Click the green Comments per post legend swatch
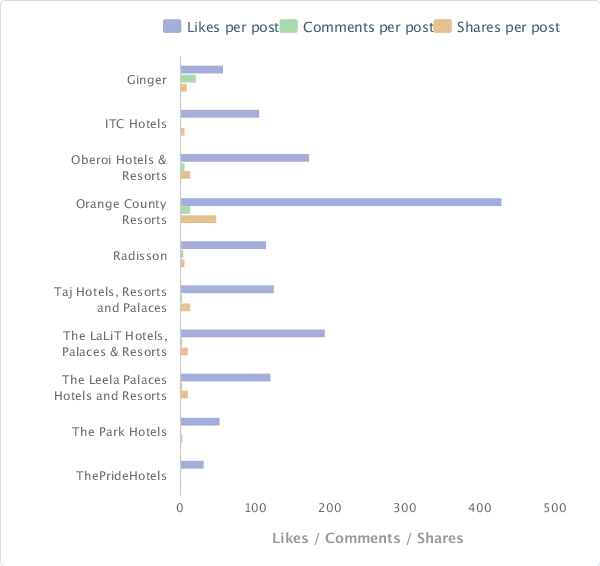600x566 pixels. (x=289, y=26)
